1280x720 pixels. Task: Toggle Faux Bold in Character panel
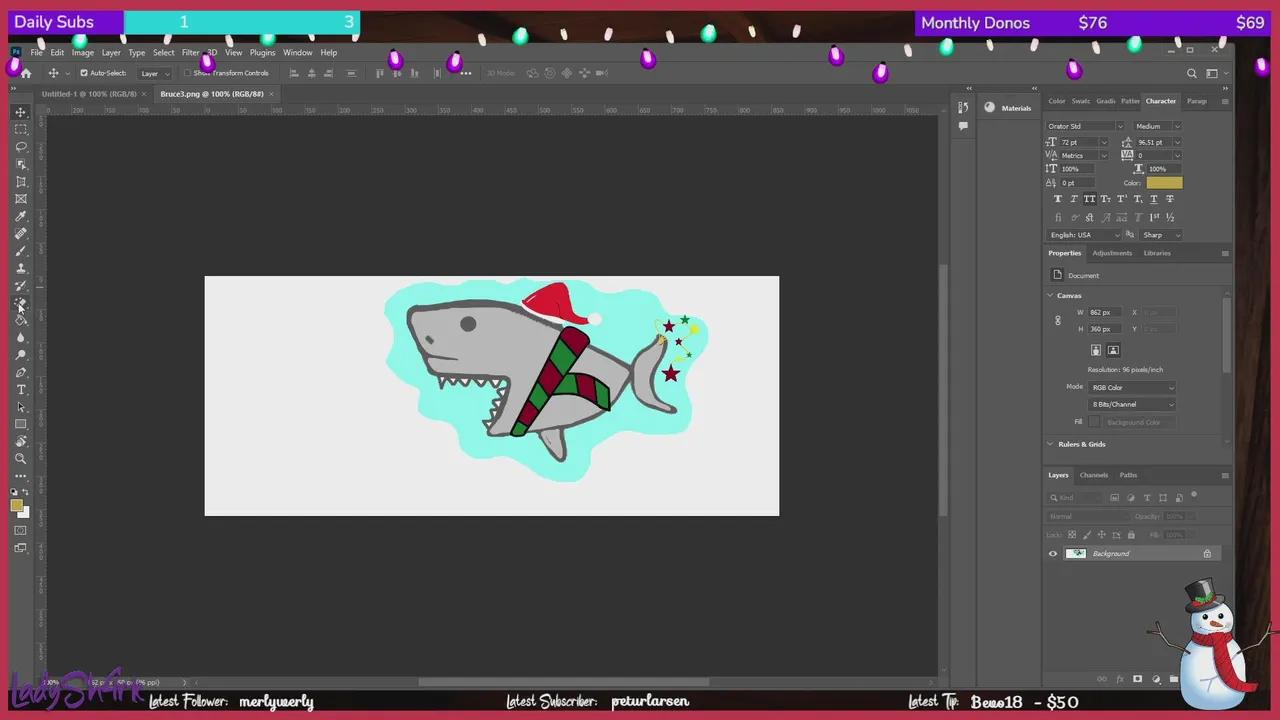(1058, 199)
